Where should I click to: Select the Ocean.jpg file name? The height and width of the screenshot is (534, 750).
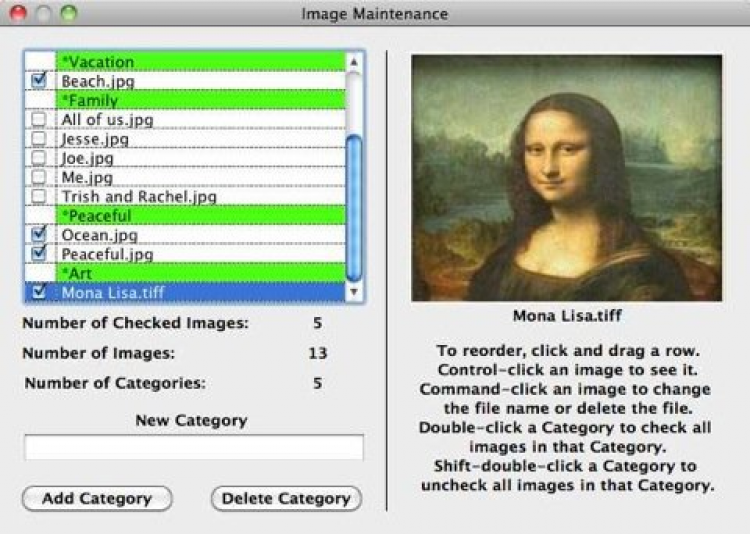point(99,235)
